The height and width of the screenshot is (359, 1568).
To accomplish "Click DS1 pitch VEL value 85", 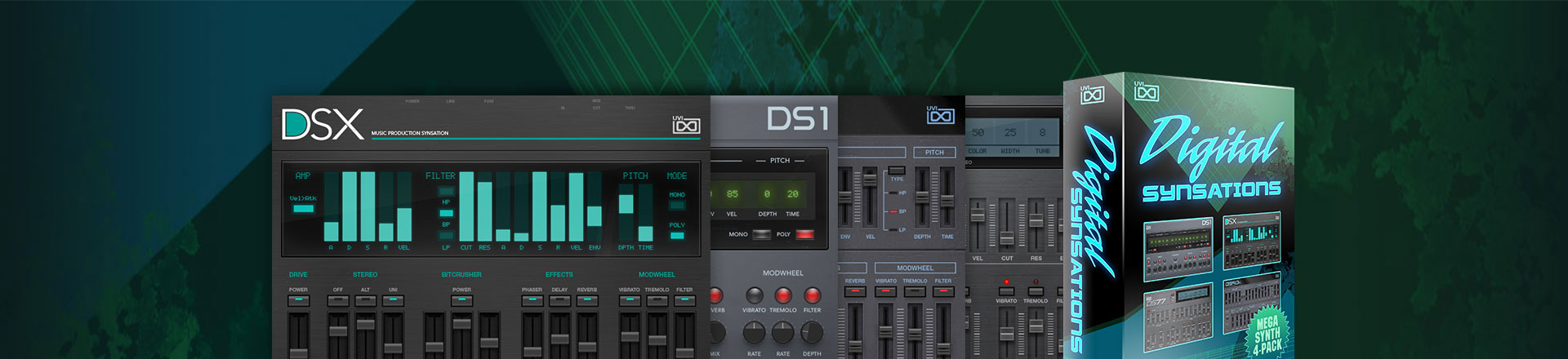I will [x=732, y=194].
